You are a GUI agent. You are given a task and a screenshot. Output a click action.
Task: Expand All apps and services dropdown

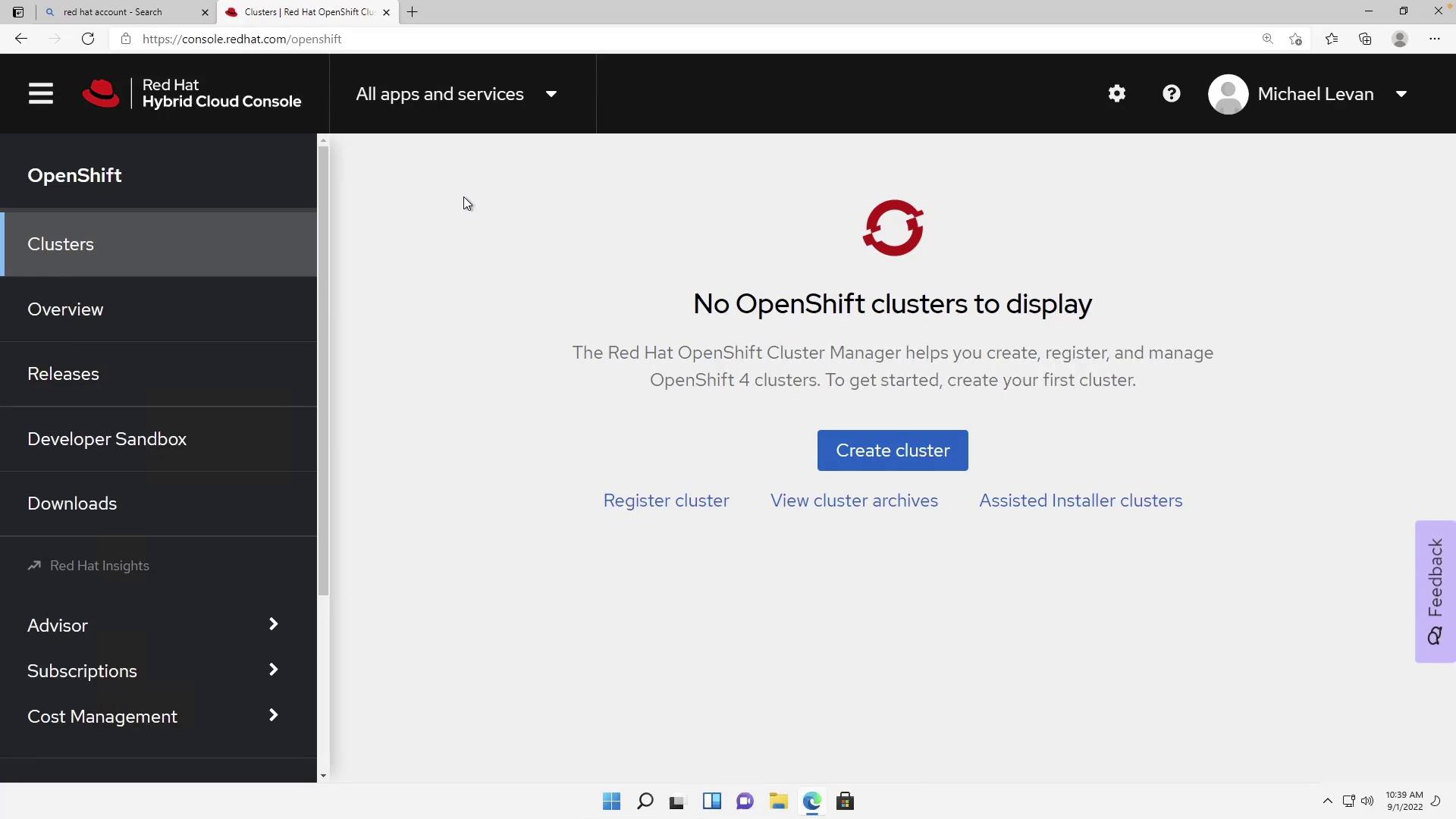457,94
